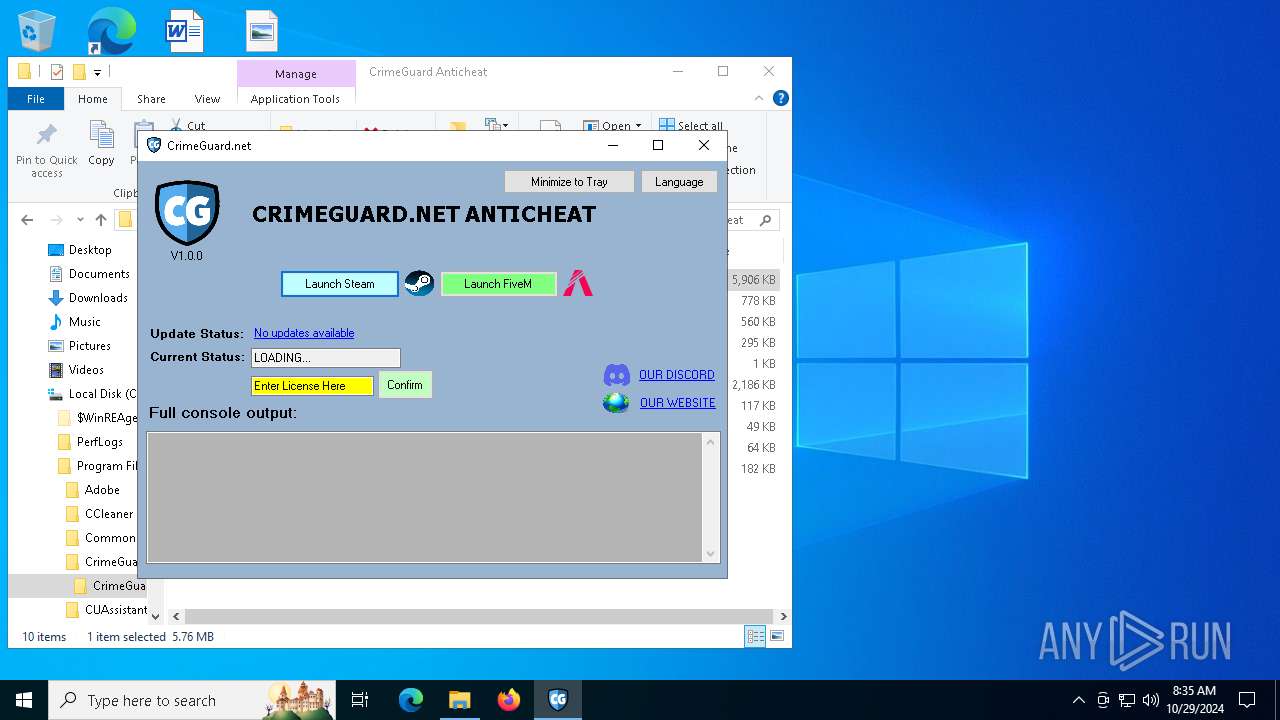Click the console output scroll down arrow
Viewport: 1280px width, 720px height.
tap(711, 554)
